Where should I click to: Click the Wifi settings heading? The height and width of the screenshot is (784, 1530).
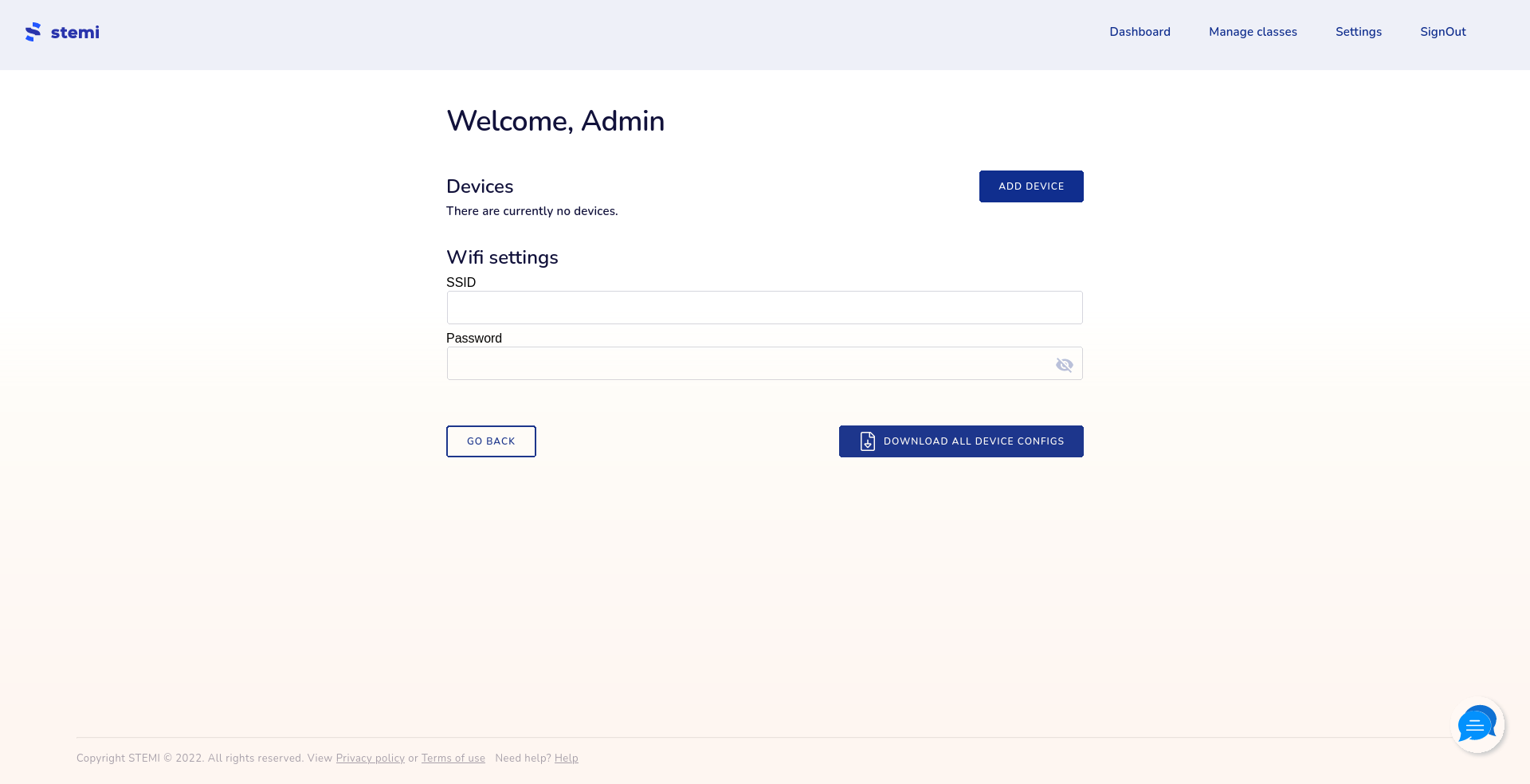(x=502, y=257)
